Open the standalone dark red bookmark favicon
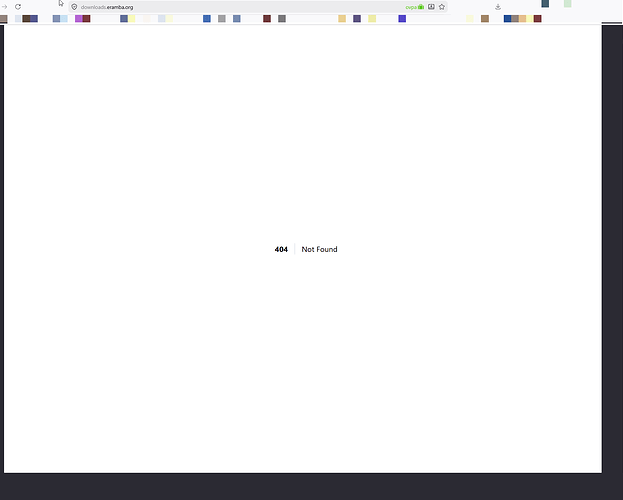 pos(267,19)
